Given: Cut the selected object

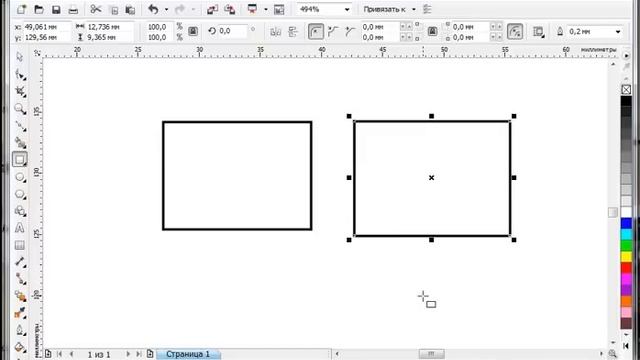Looking at the screenshot, I should [x=96, y=9].
